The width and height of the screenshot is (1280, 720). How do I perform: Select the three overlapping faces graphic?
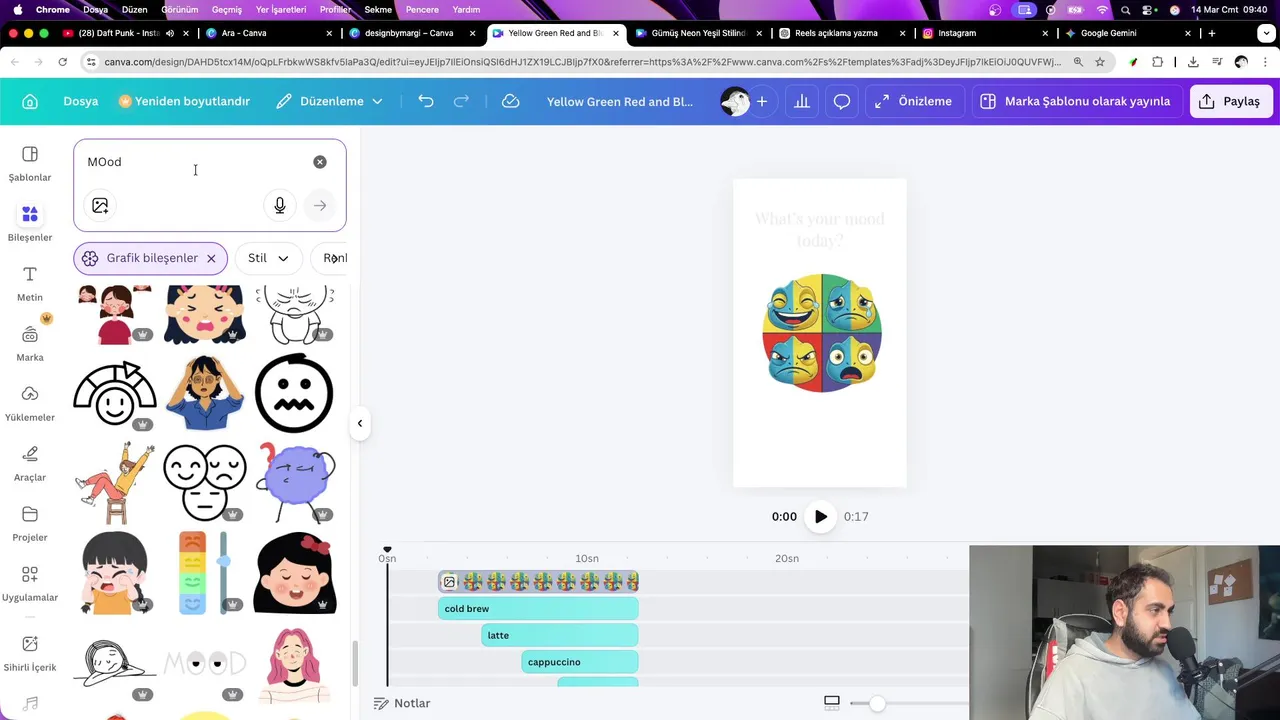tap(205, 482)
